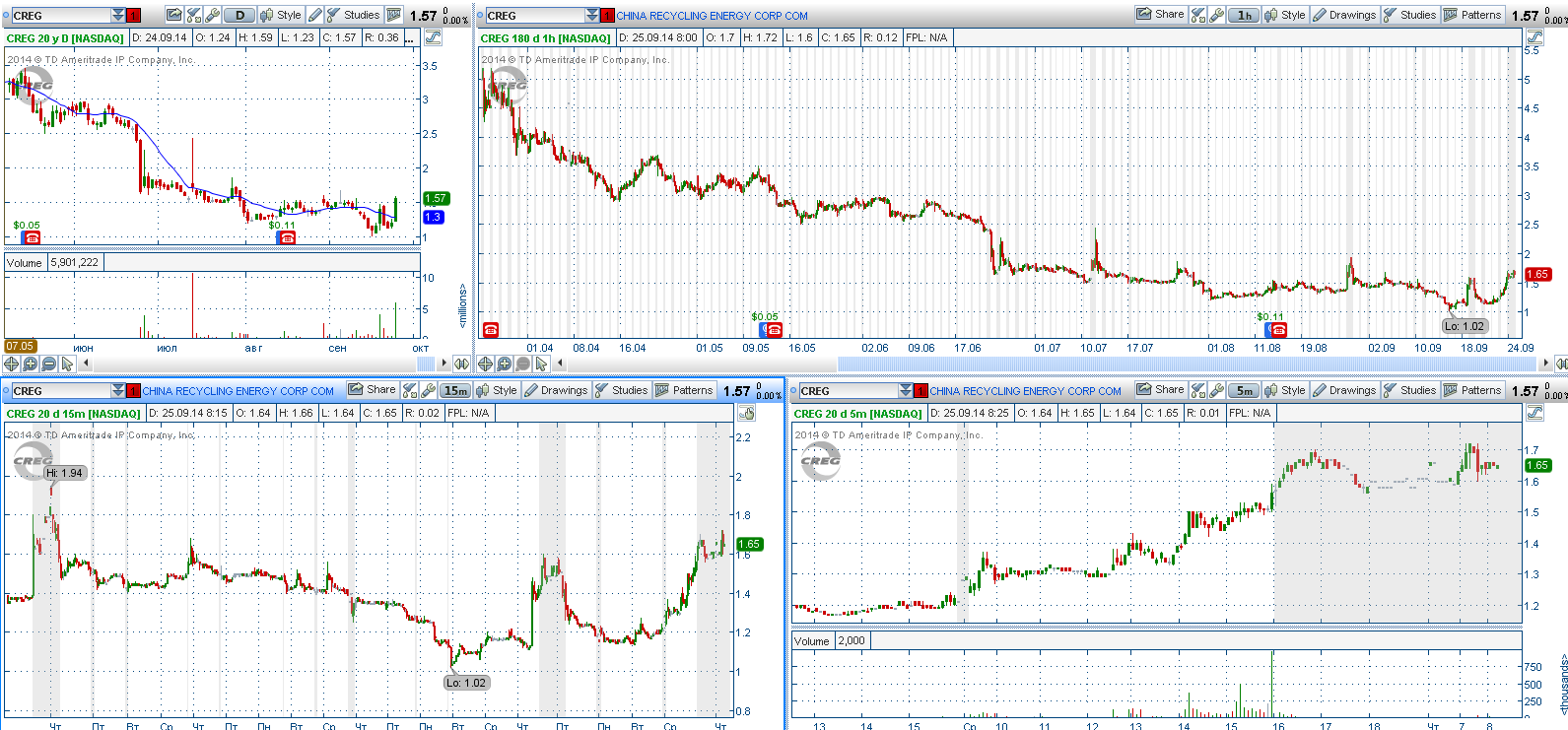
Task: Click the scroll-left arrow under the 1h chart
Action: [x=558, y=364]
